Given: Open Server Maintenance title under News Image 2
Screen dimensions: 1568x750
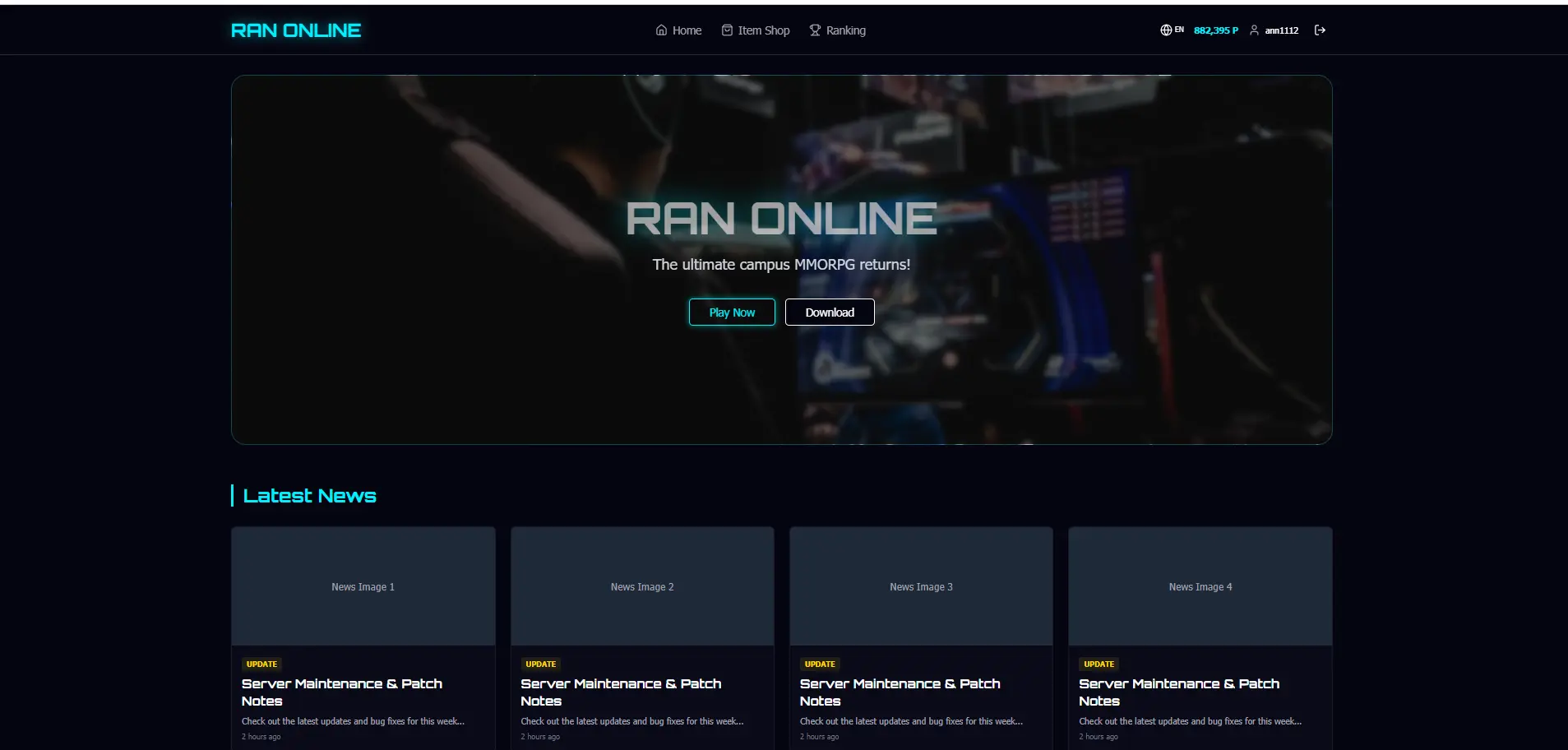Looking at the screenshot, I should (x=621, y=692).
